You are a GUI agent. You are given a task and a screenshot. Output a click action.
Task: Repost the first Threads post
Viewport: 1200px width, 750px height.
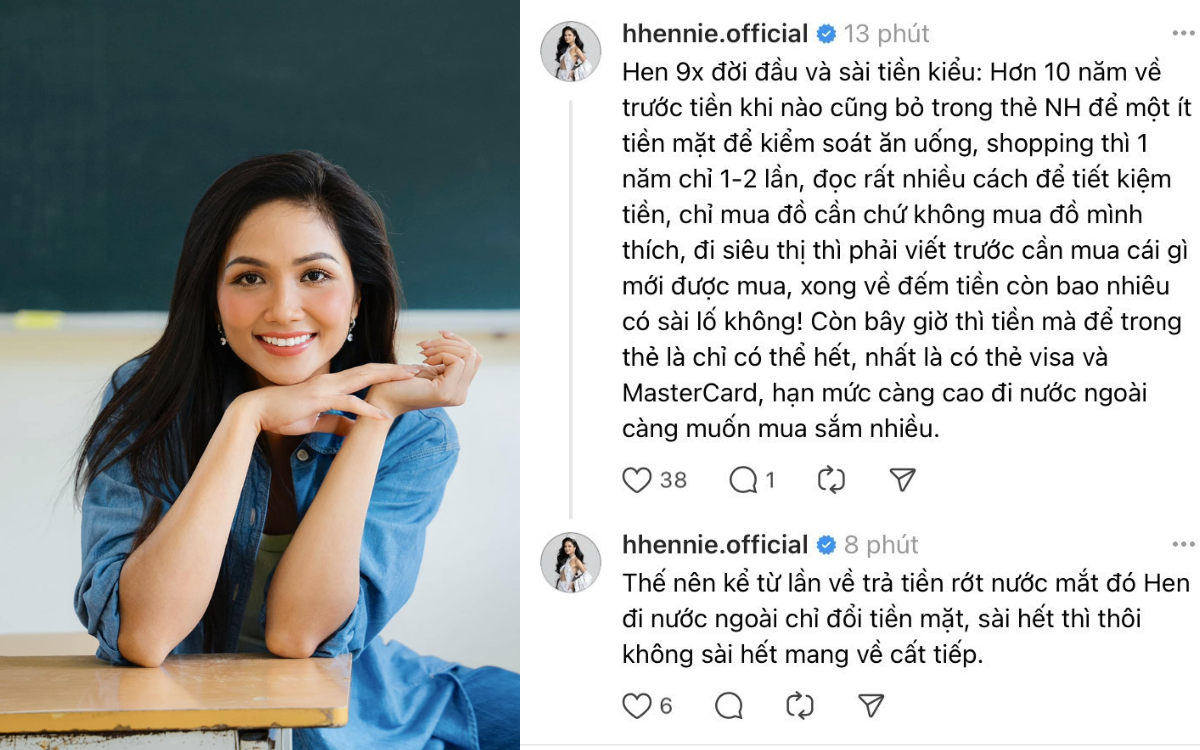click(831, 480)
